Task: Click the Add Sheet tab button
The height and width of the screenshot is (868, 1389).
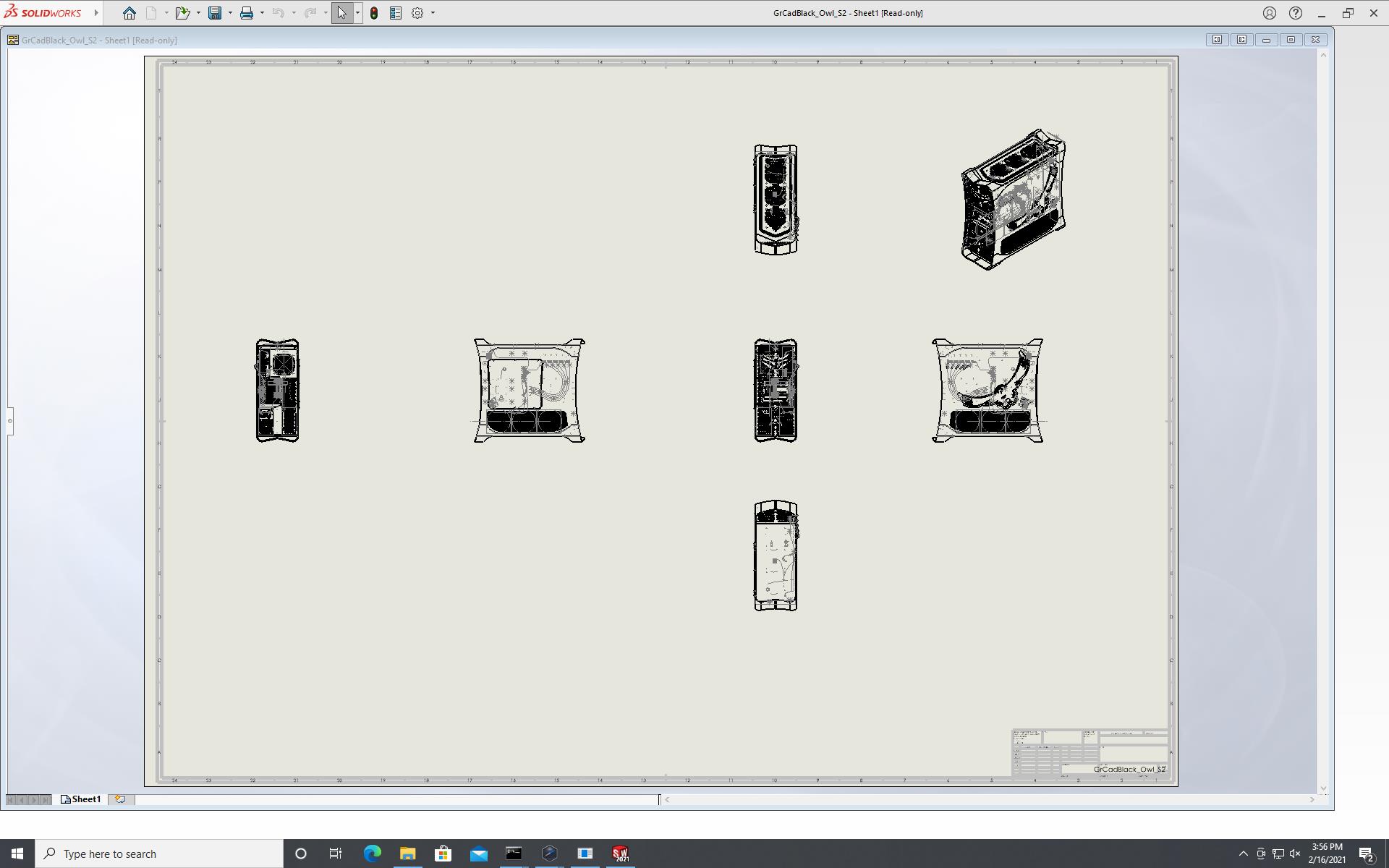Action: pos(121,799)
